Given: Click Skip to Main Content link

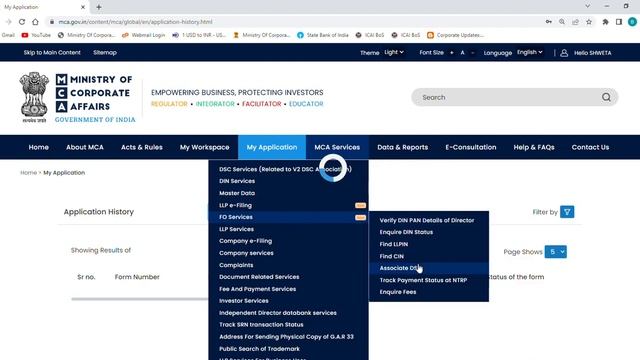Looking at the screenshot, I should [52, 52].
